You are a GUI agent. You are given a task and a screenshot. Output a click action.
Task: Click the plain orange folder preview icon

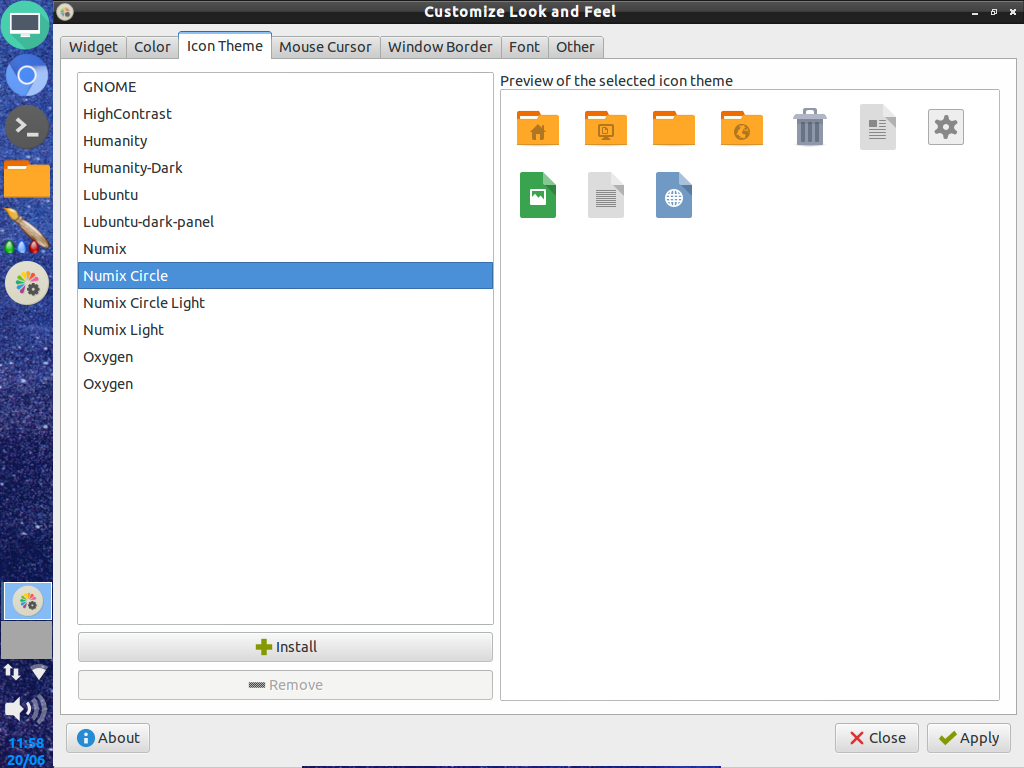pos(673,128)
